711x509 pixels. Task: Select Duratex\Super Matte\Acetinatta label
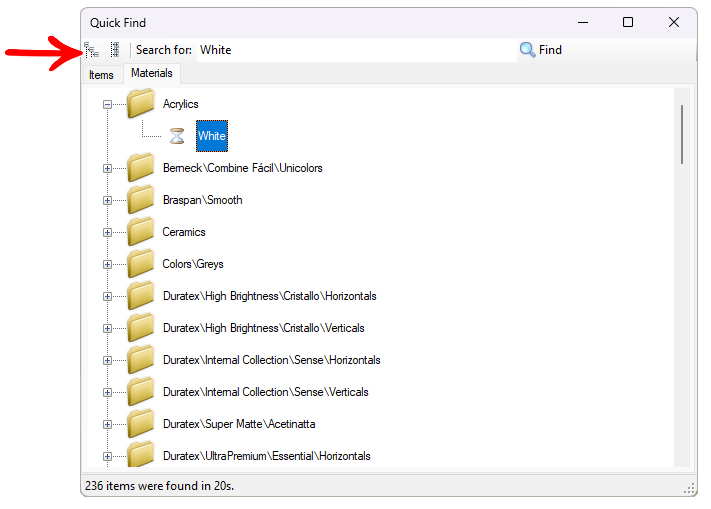pos(239,424)
